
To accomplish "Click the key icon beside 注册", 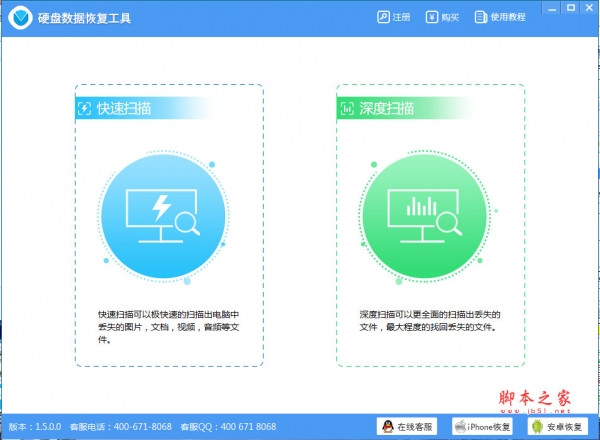I will click(383, 17).
